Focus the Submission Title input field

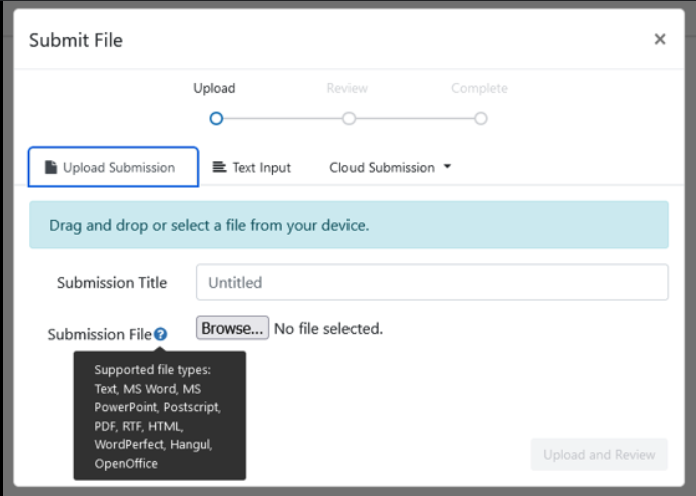432,282
